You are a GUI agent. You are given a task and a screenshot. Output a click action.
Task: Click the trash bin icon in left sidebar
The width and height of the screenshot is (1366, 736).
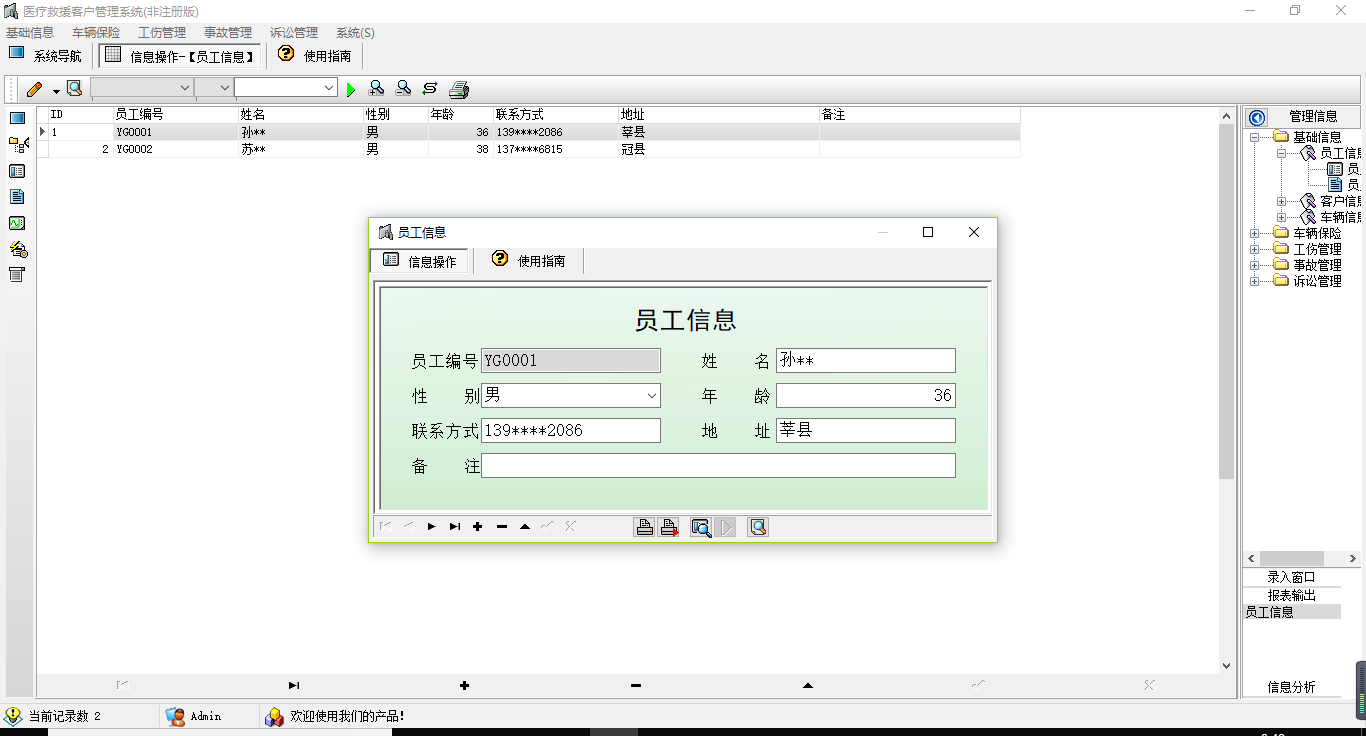17,275
